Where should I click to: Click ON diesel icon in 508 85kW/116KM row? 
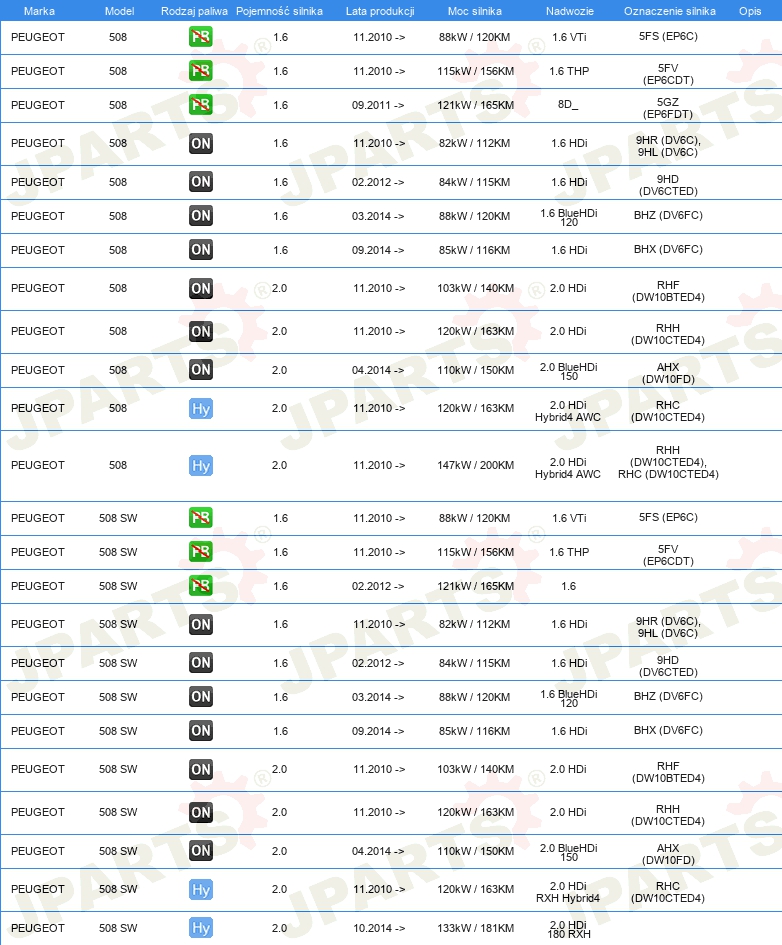pyautogui.click(x=201, y=250)
